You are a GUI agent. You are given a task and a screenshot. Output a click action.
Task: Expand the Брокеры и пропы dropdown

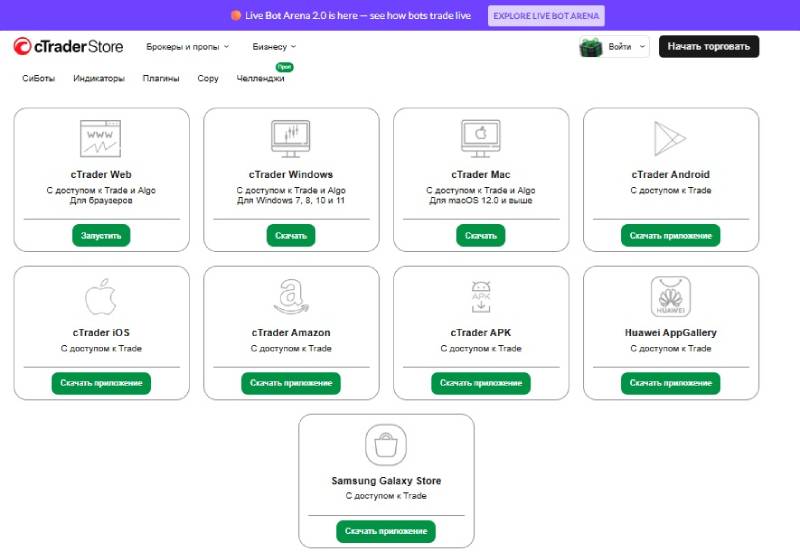(187, 46)
